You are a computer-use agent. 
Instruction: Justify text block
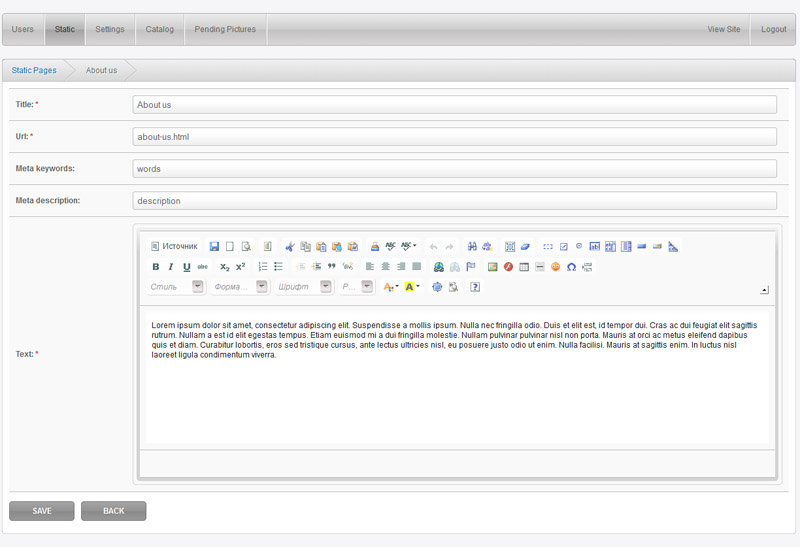click(417, 267)
